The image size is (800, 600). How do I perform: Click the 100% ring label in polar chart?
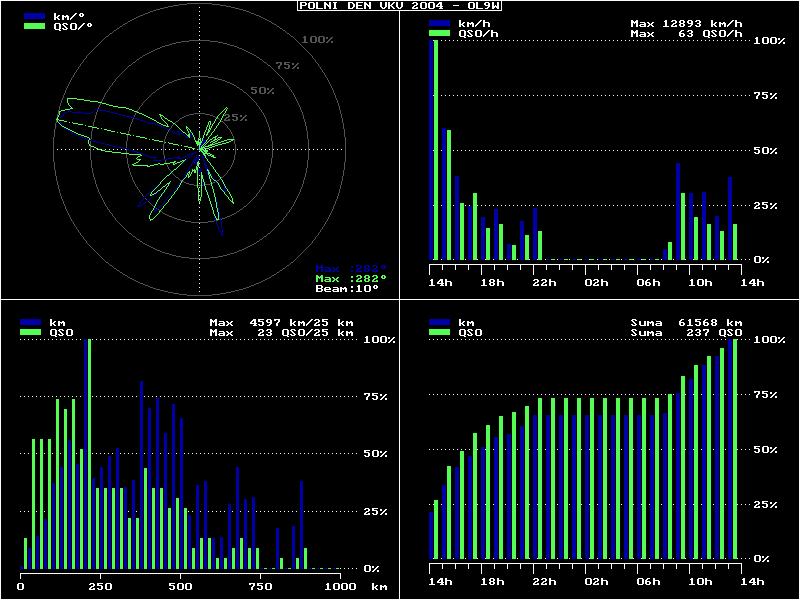[317, 40]
